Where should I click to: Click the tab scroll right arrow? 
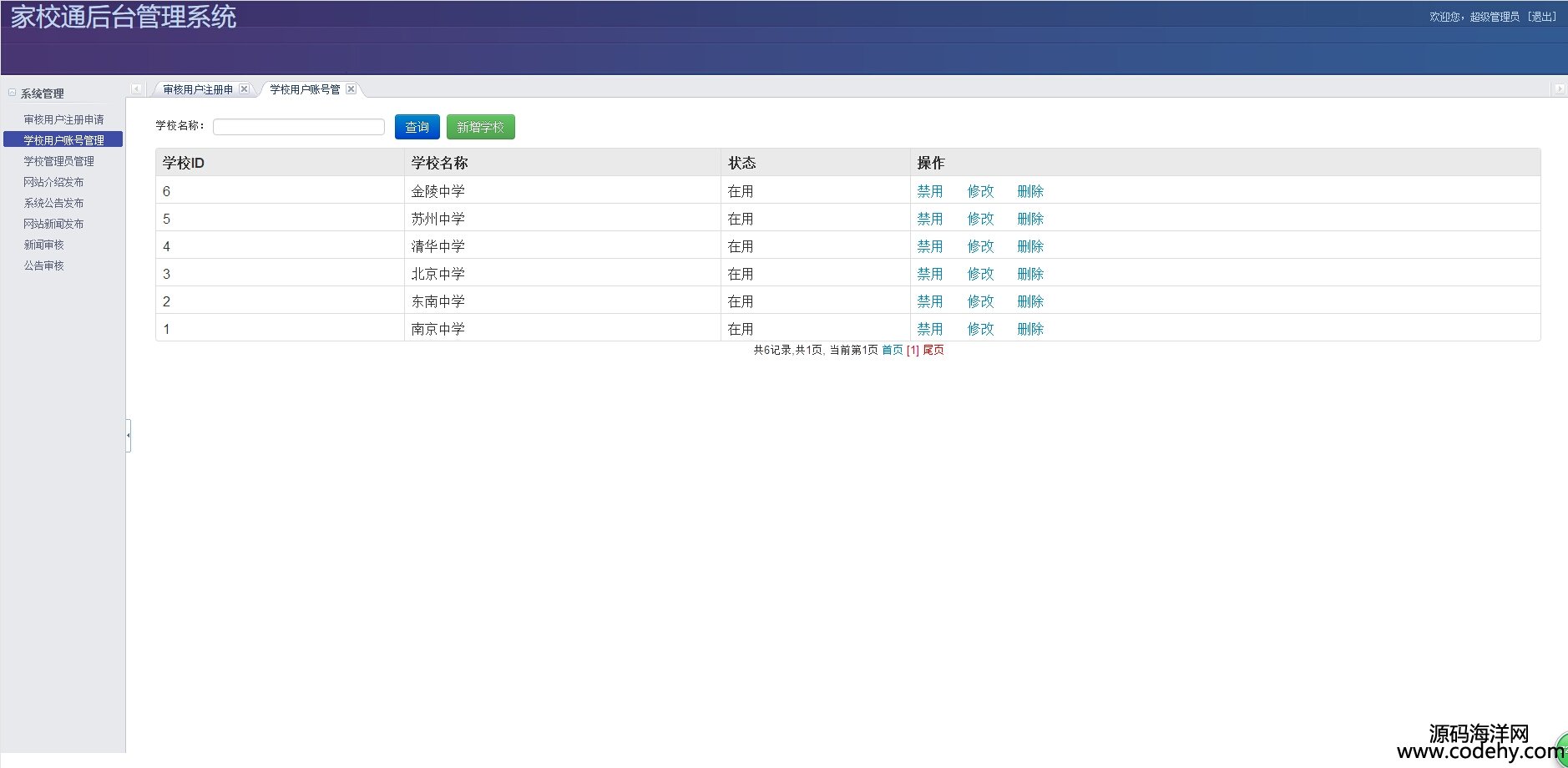point(1558,89)
